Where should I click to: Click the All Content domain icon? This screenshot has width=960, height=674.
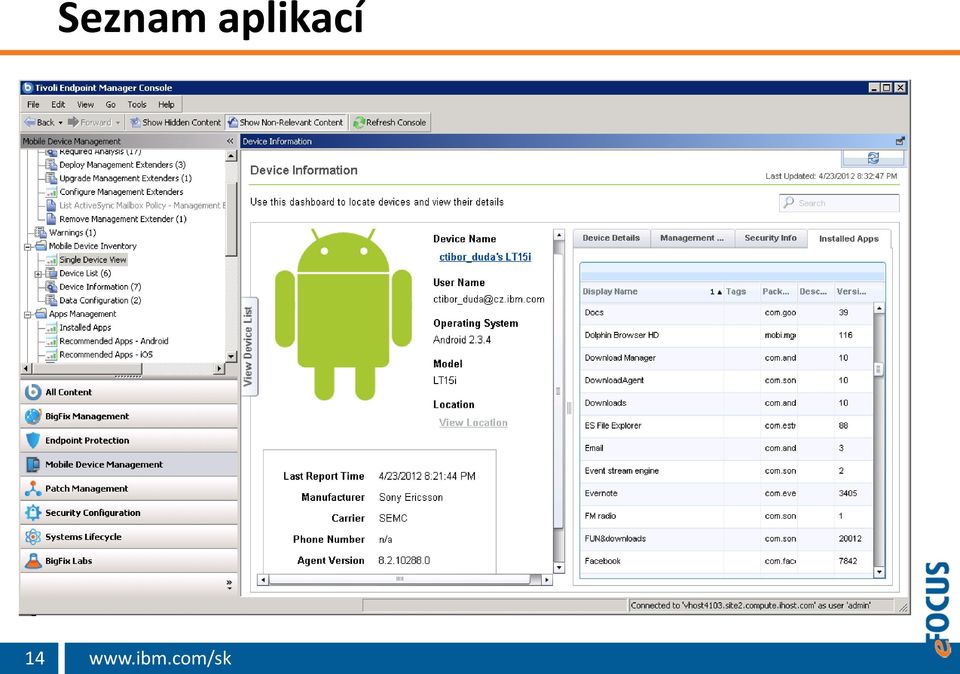tap(33, 392)
